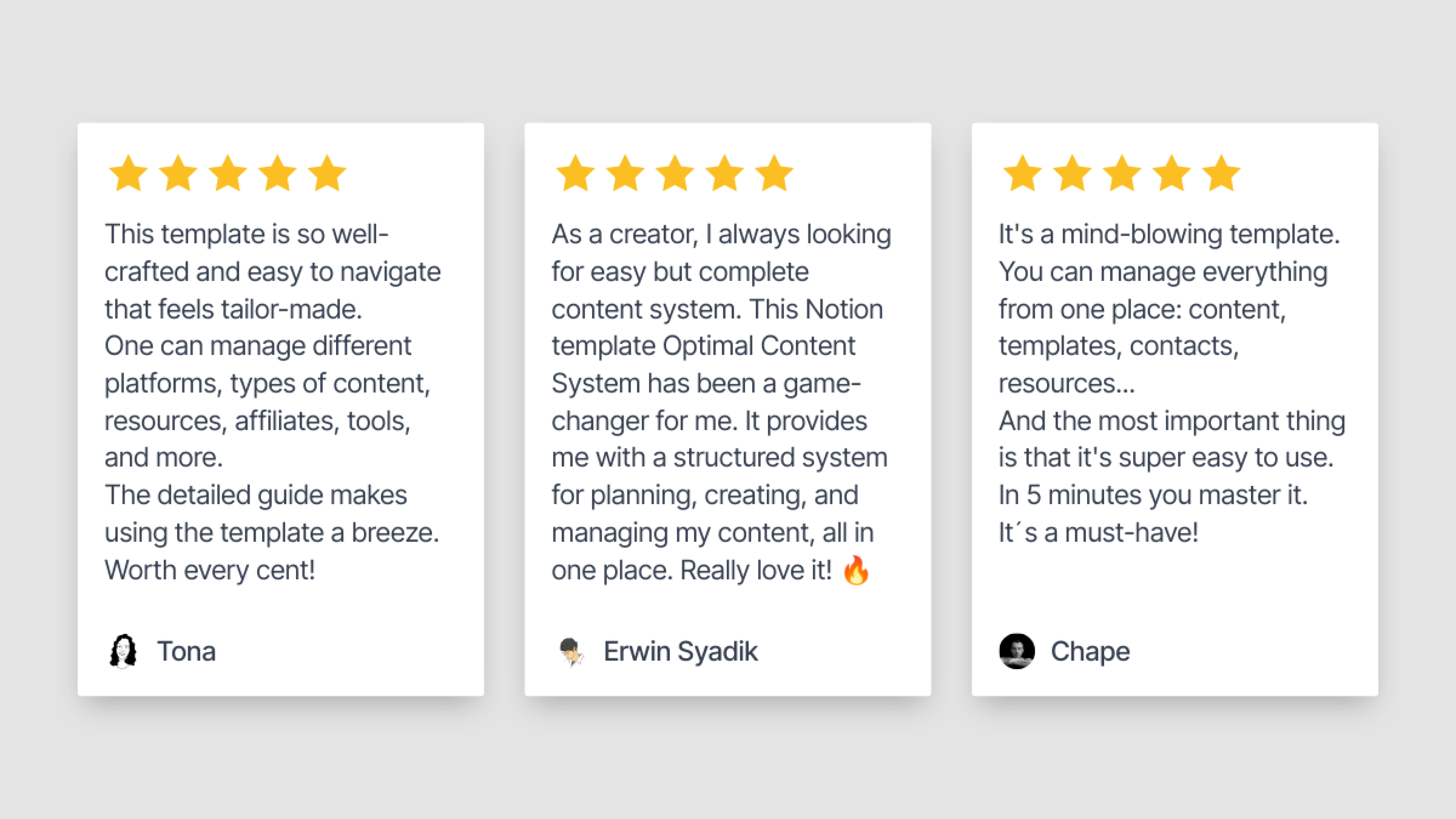The width and height of the screenshot is (1456, 819).
Task: Click the third star in Erwin Syadik's review
Action: coord(675,173)
